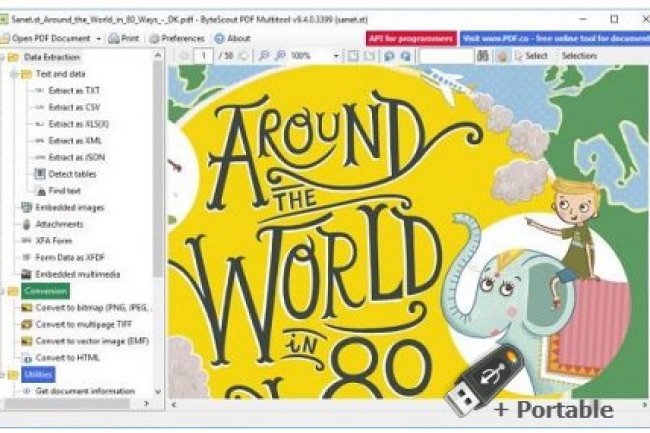Click the PDF cover page preview
Screen dimensions: 650x433
tap(408, 231)
